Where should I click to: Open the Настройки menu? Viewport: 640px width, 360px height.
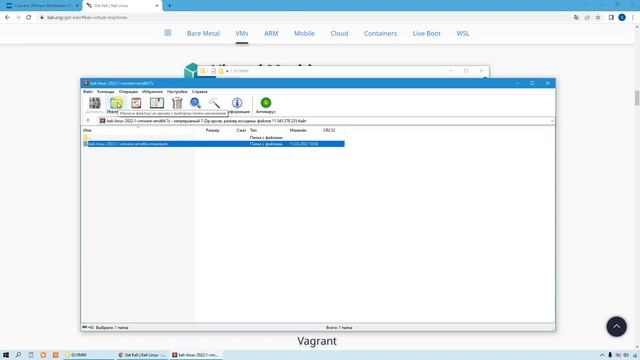pyautogui.click(x=177, y=92)
